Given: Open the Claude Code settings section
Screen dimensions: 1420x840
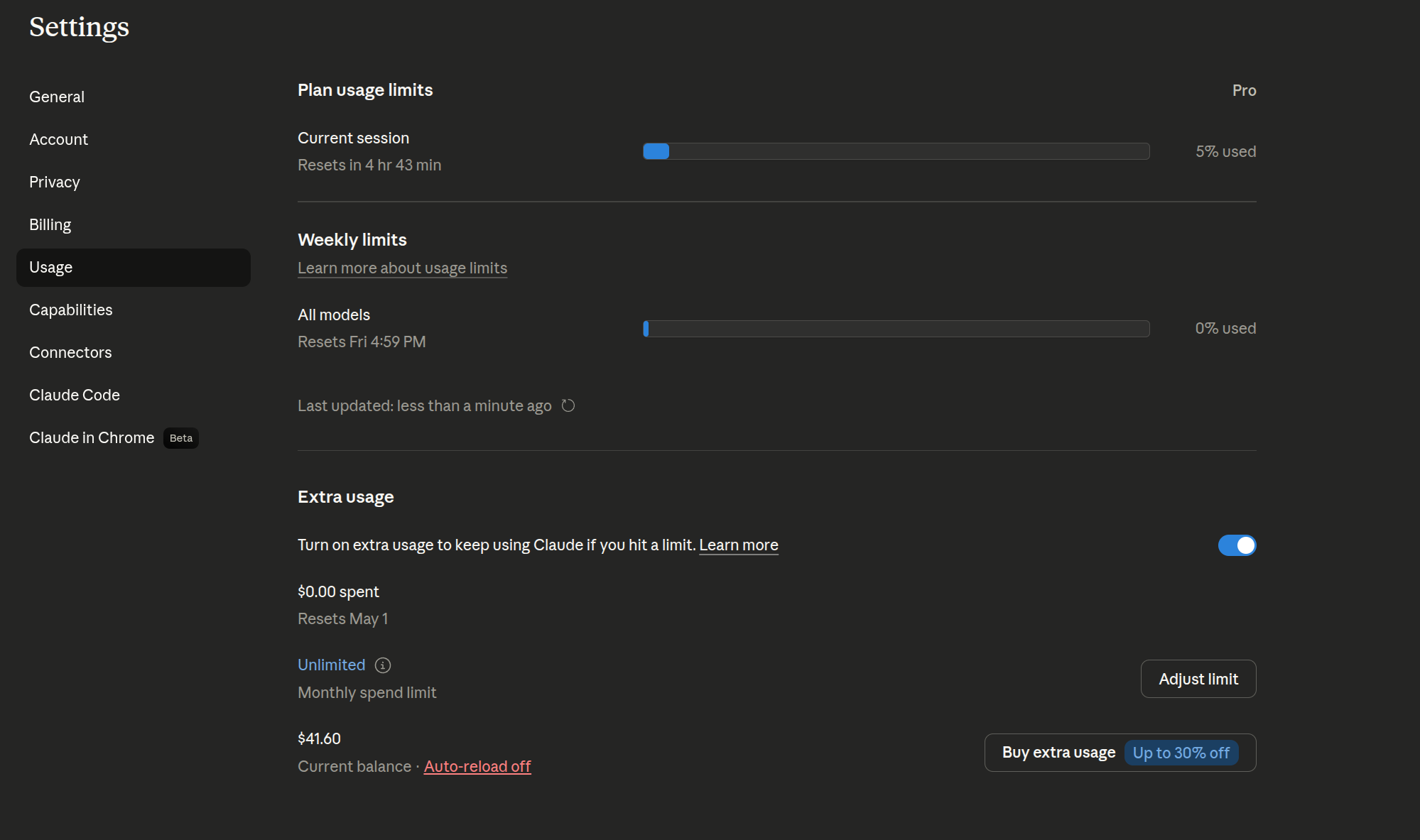Looking at the screenshot, I should (75, 395).
